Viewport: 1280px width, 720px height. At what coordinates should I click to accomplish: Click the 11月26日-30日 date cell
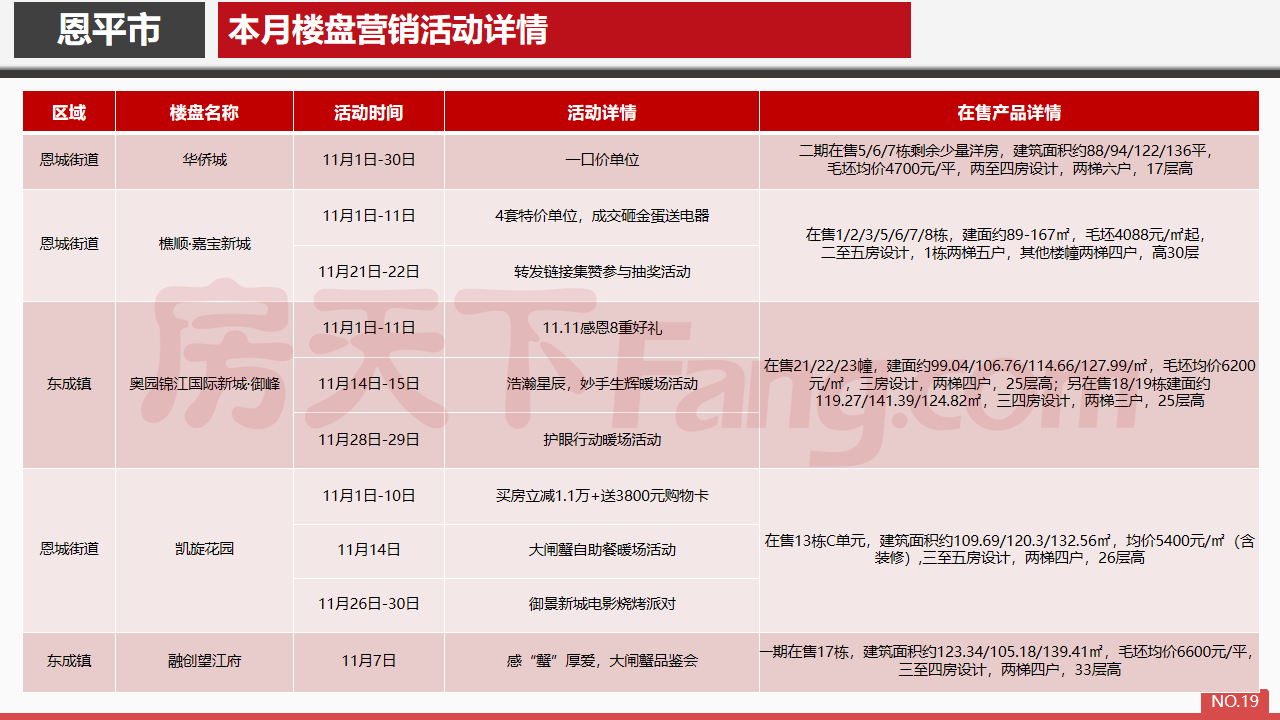[x=368, y=604]
